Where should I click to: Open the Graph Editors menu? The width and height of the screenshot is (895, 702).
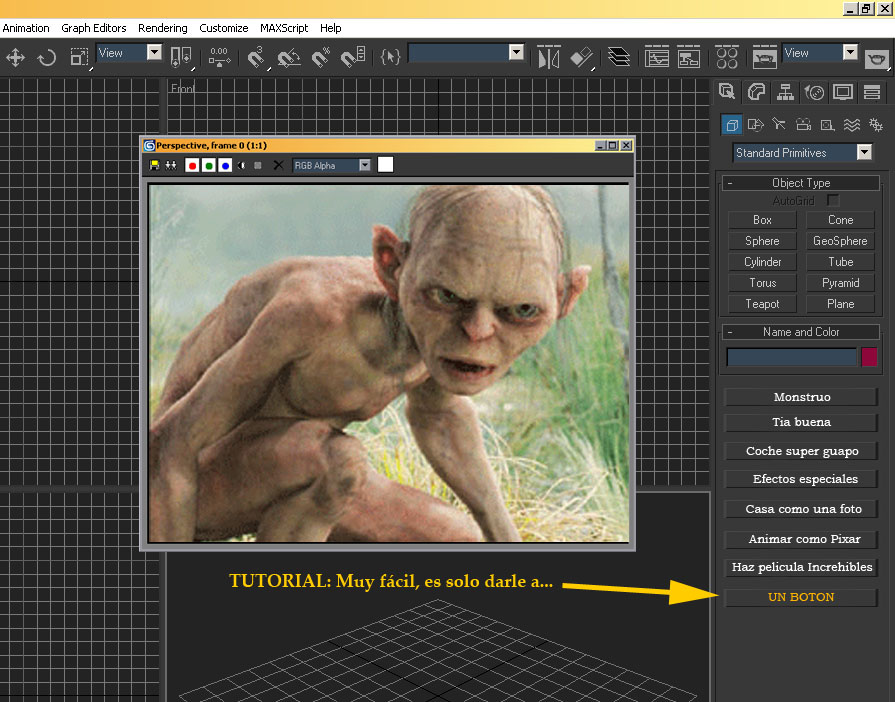[x=94, y=28]
